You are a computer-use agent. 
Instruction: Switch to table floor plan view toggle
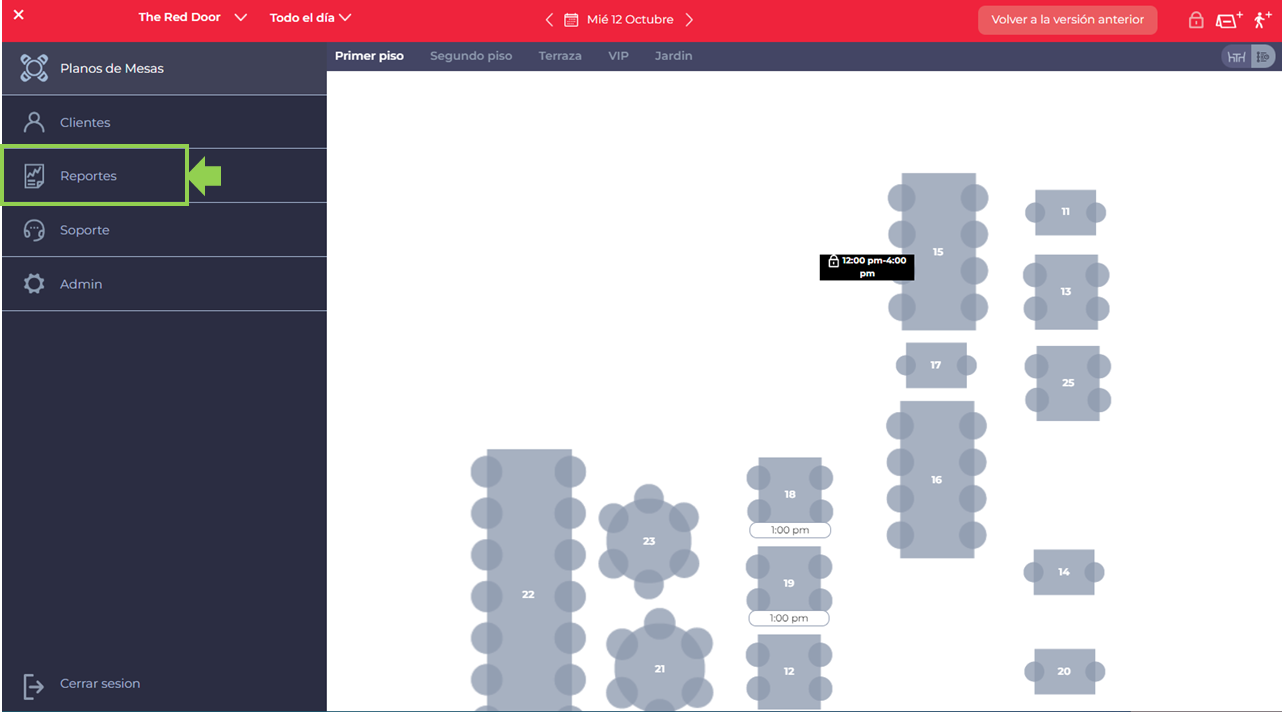1237,57
